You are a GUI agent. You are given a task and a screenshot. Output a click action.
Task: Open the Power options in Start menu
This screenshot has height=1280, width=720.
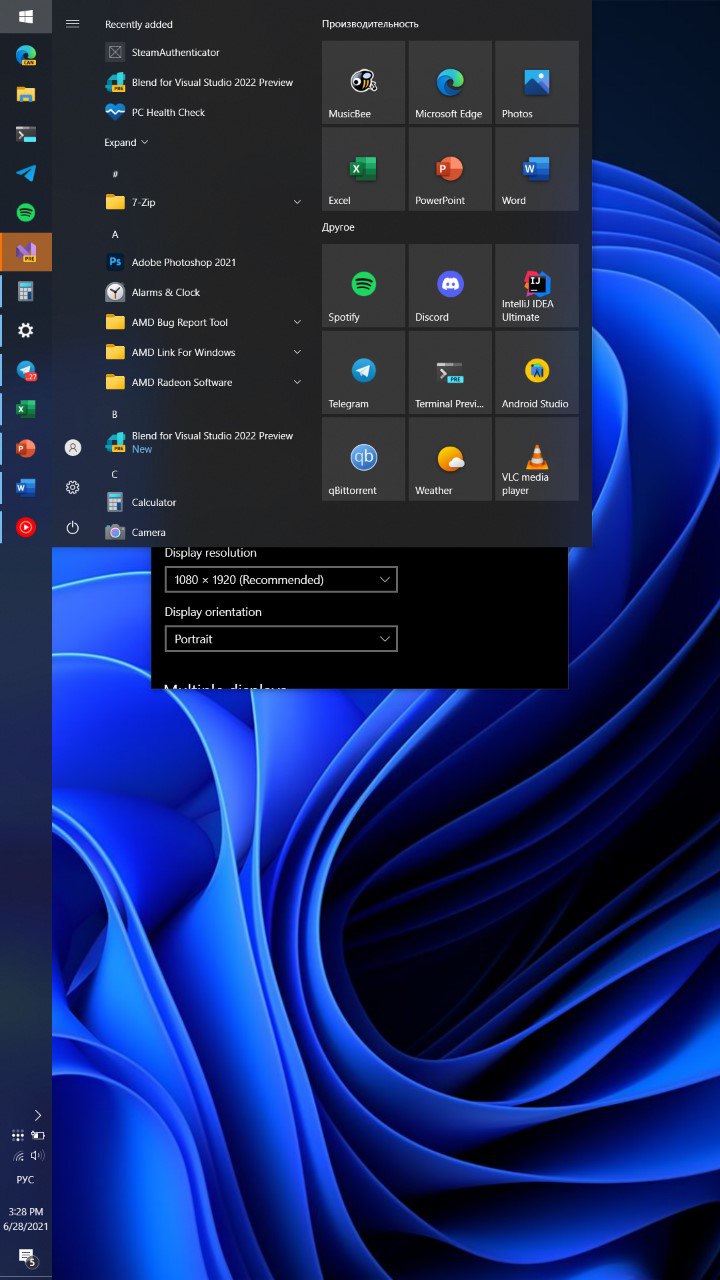pyautogui.click(x=72, y=527)
